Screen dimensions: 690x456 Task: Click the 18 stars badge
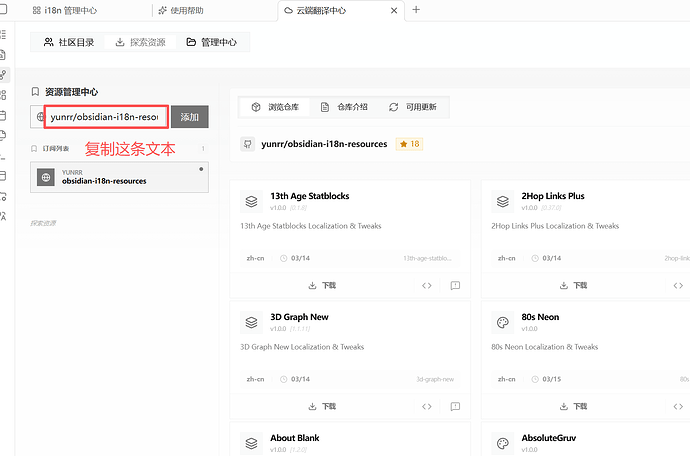coord(409,144)
